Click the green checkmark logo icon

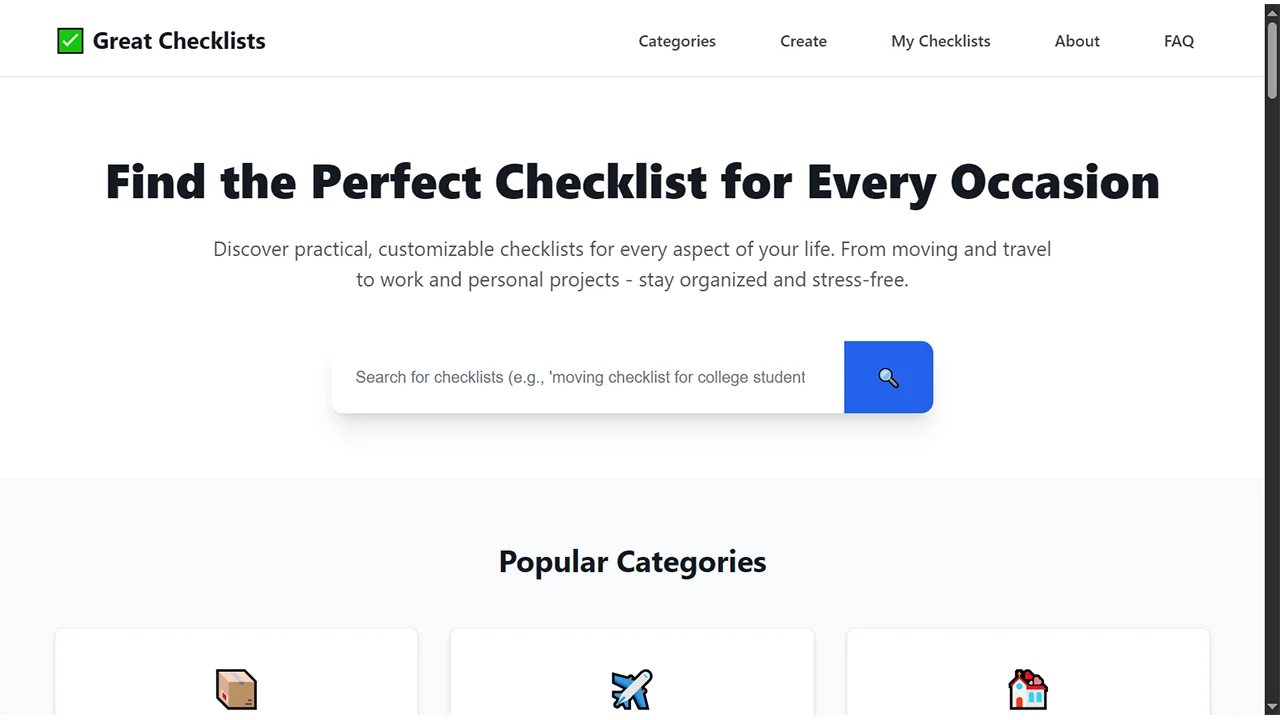[70, 41]
